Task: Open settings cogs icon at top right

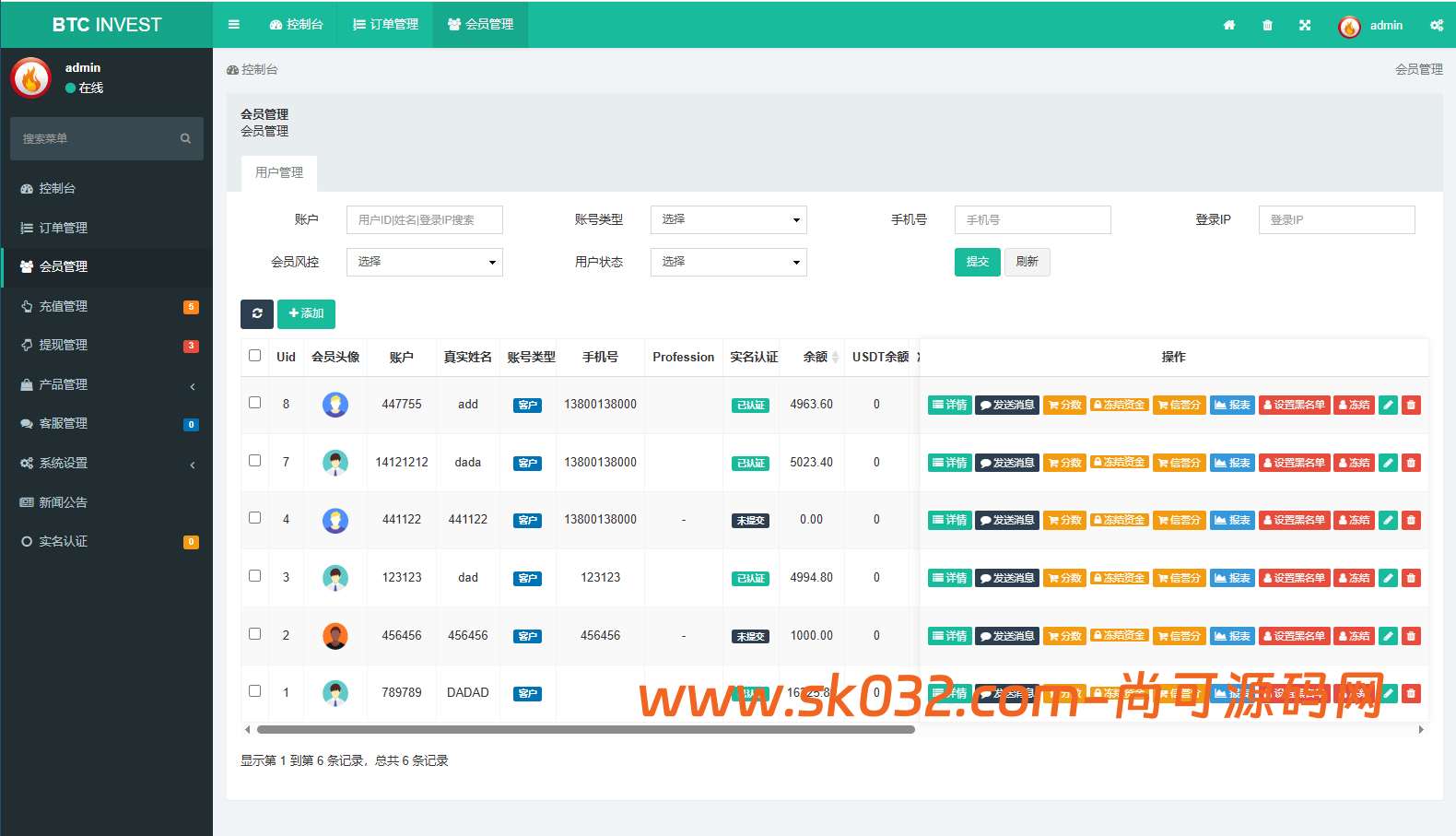Action: pyautogui.click(x=1437, y=25)
